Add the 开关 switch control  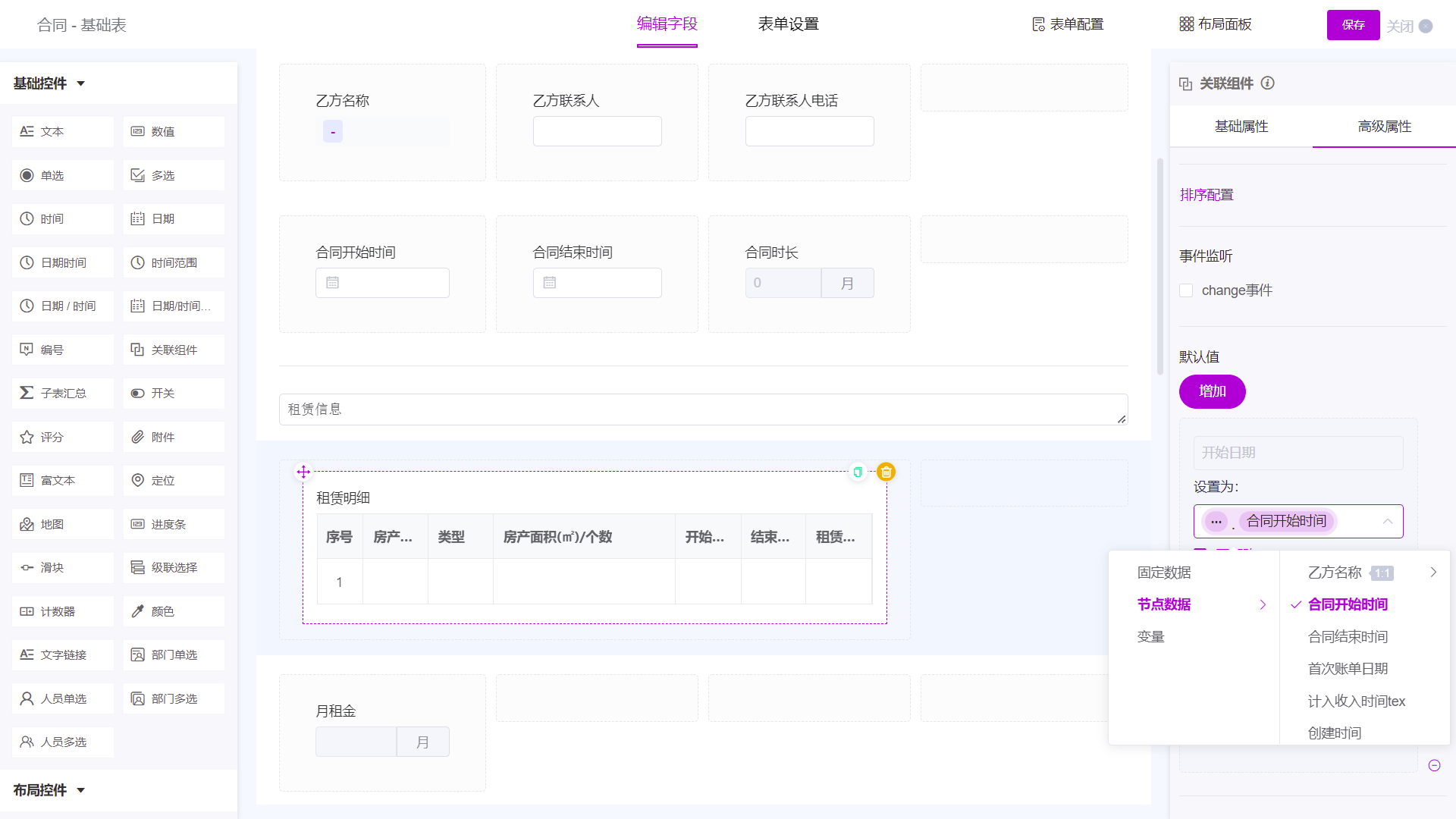click(x=174, y=394)
